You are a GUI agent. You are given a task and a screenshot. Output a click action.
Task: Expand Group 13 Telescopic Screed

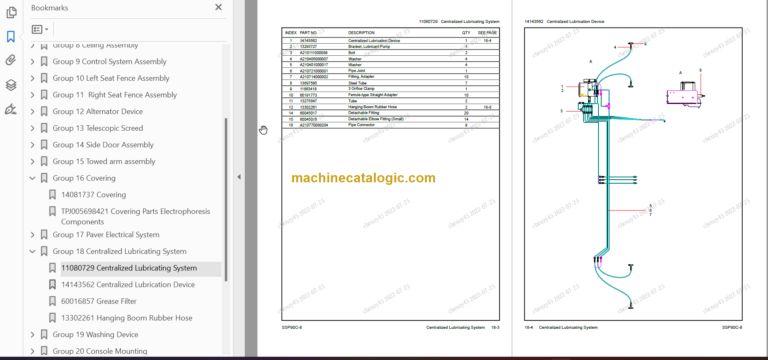(32, 128)
